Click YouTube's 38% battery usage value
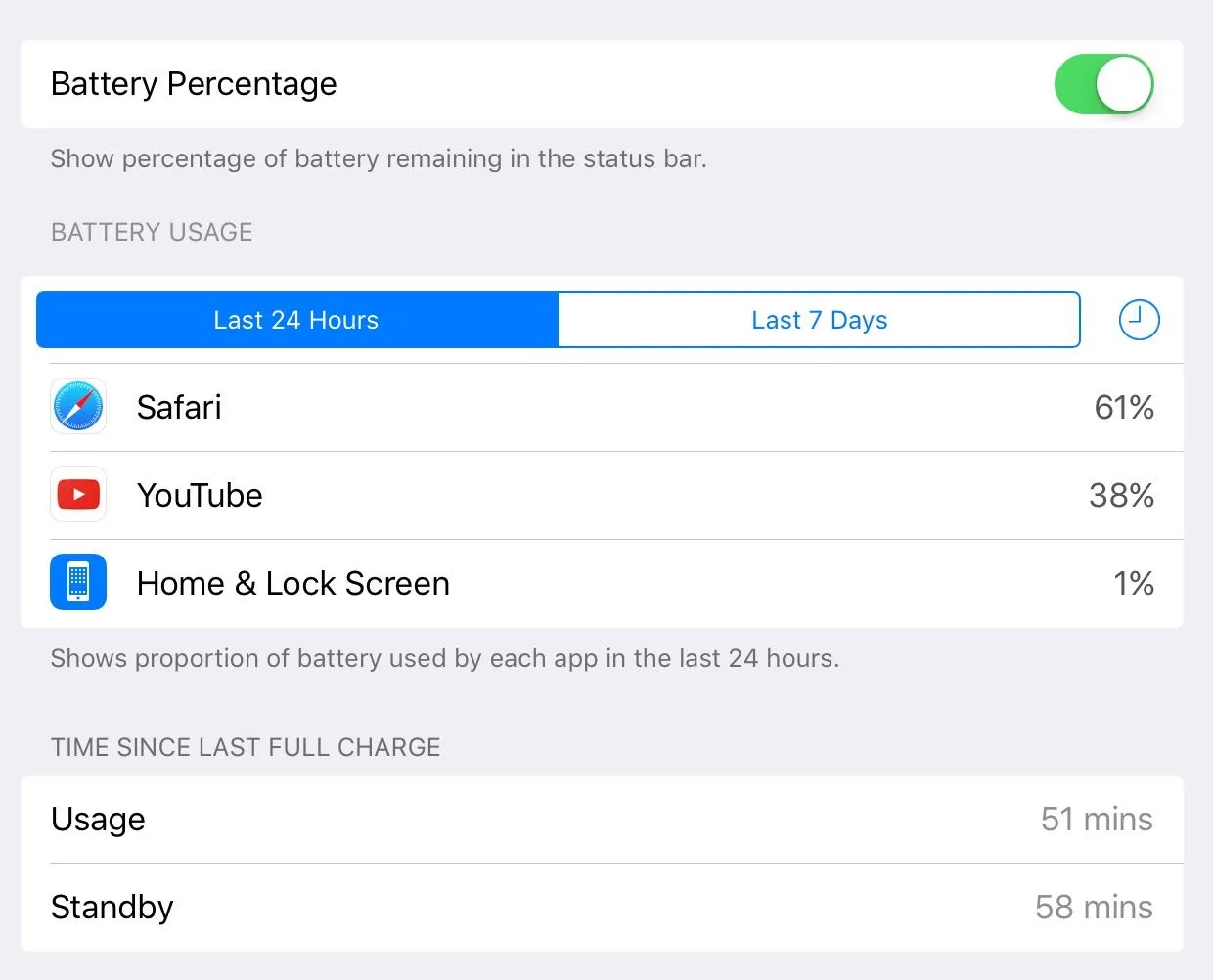 [1121, 495]
